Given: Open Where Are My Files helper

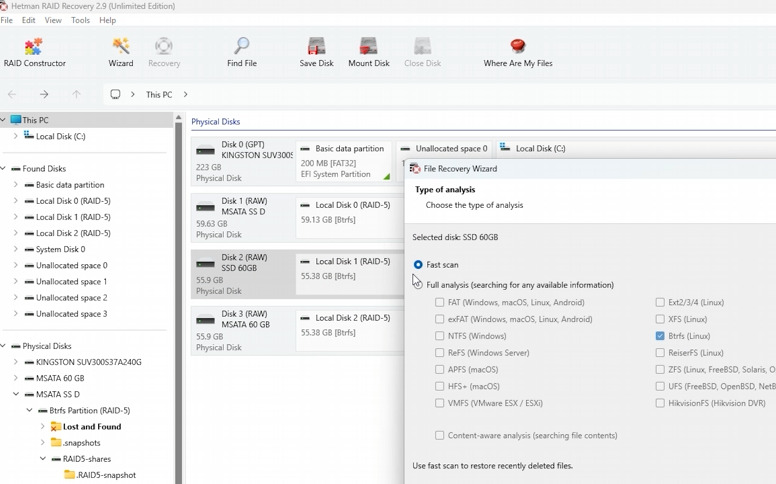Looking at the screenshot, I should click(518, 52).
